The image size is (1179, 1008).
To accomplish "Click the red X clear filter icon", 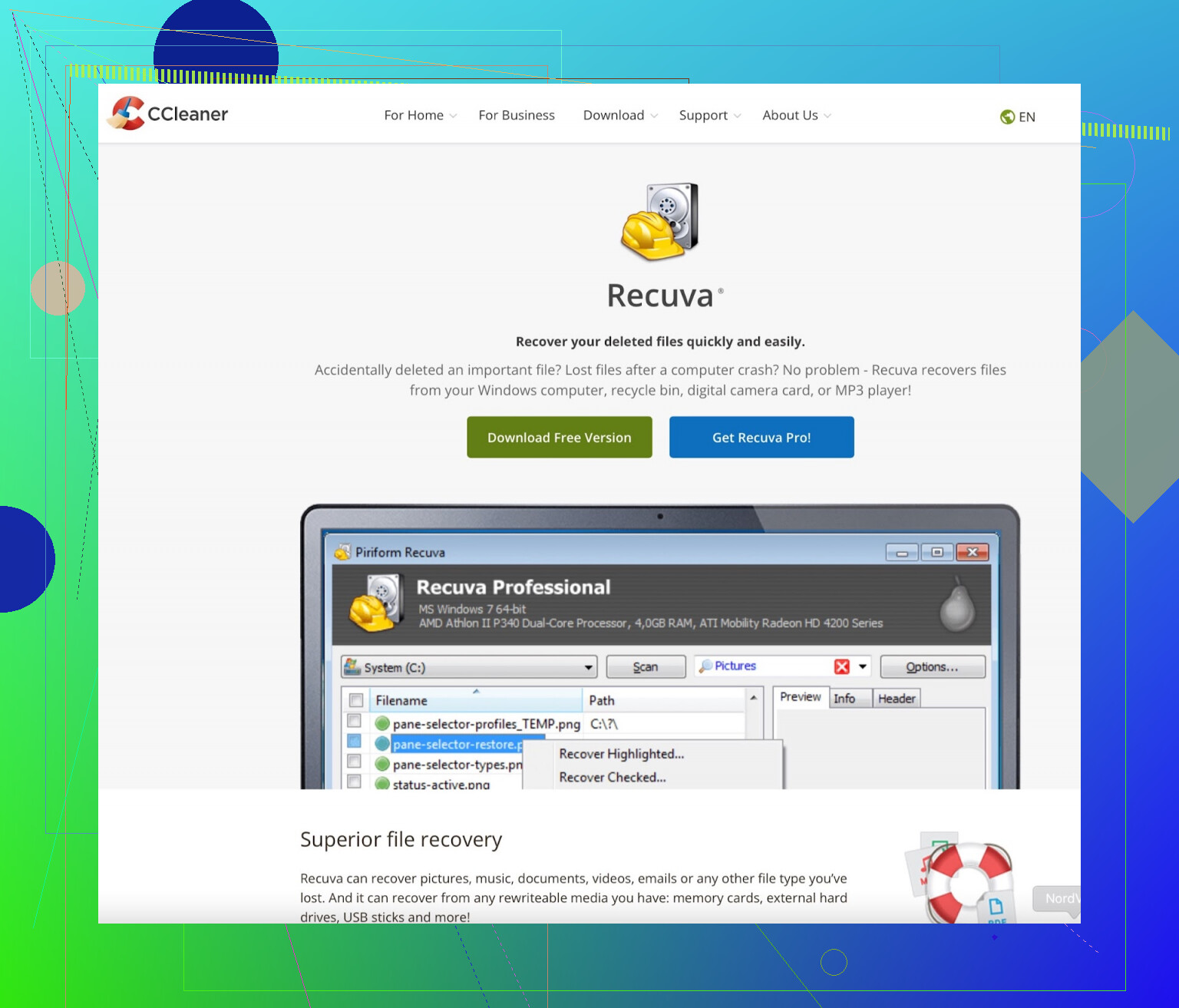I will (x=842, y=666).
